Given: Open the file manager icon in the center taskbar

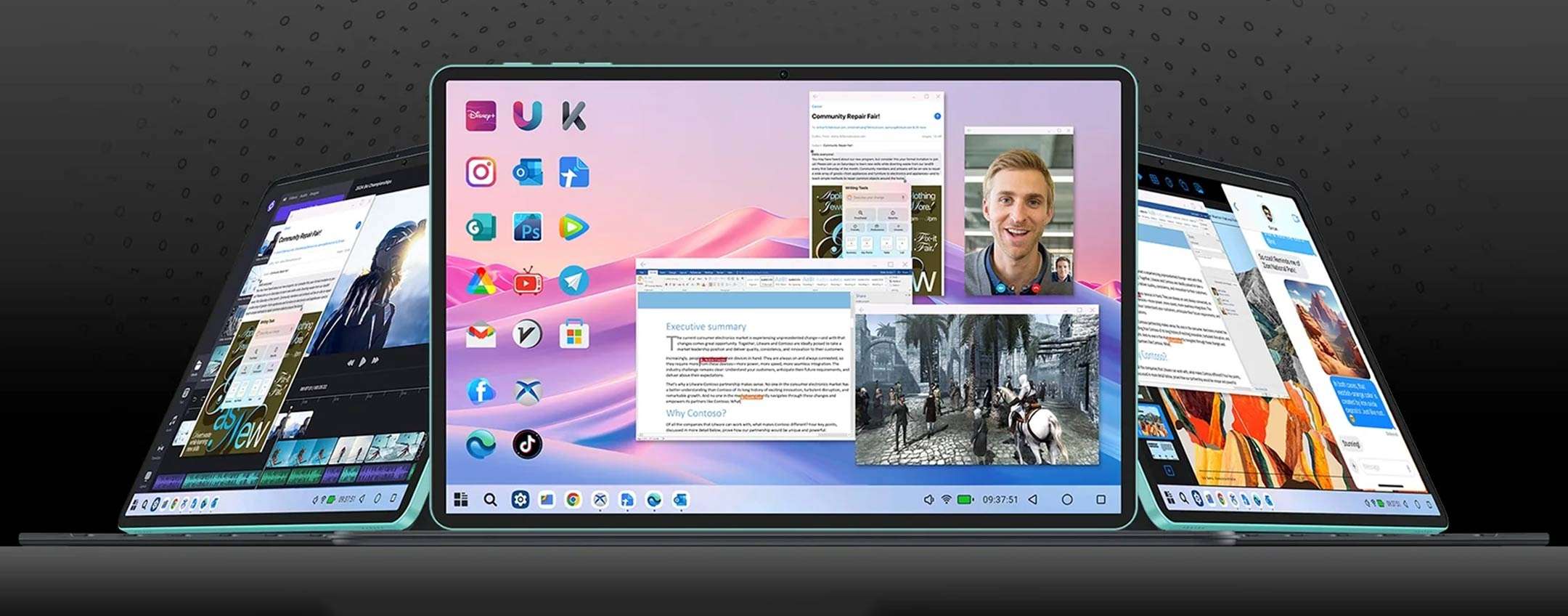Looking at the screenshot, I should coord(547,500).
